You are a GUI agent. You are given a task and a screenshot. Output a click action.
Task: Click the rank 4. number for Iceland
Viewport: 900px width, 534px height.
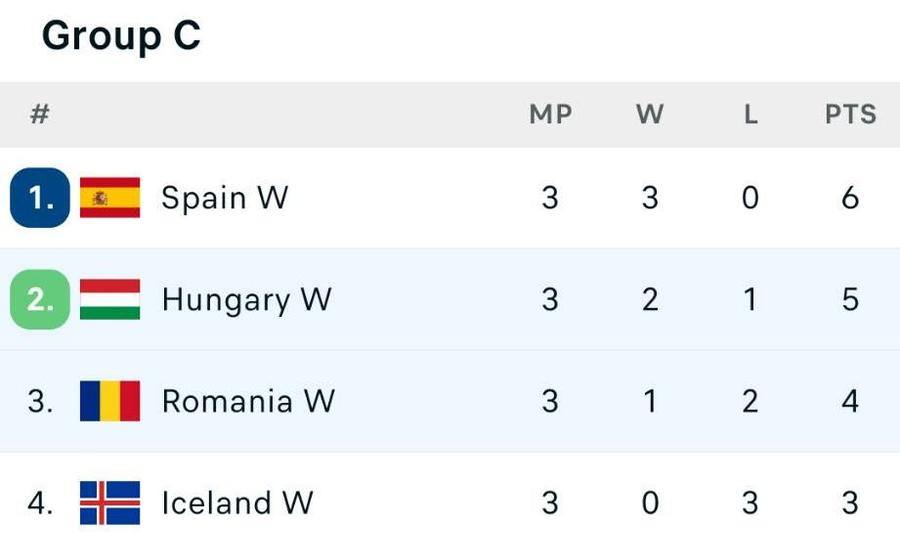(x=40, y=502)
